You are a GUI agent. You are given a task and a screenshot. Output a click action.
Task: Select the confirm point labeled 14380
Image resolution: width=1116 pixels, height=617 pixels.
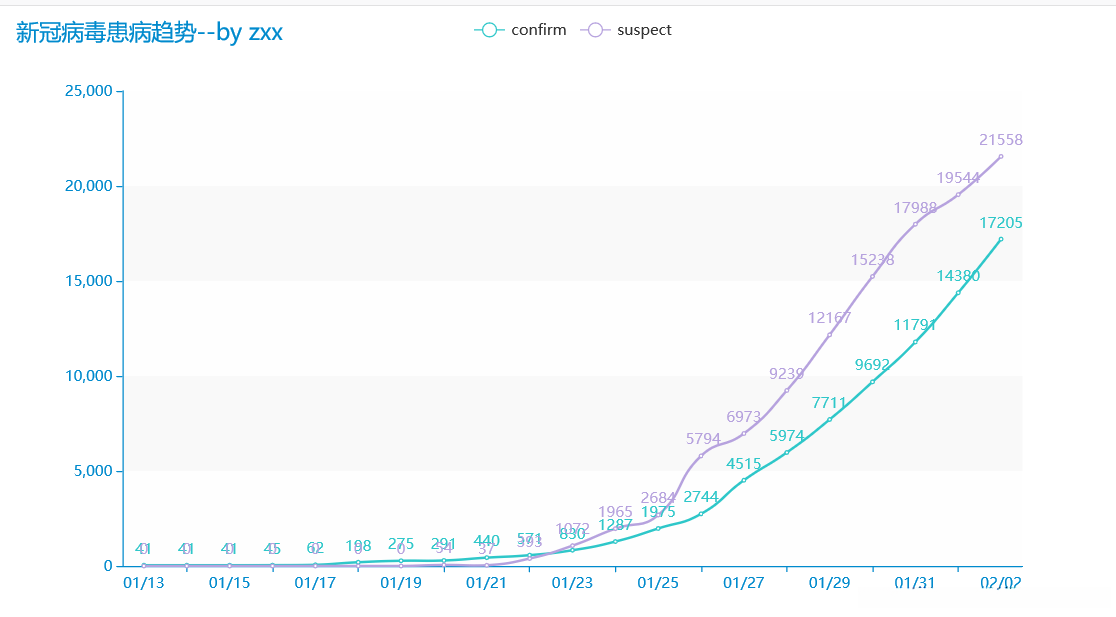click(x=958, y=292)
